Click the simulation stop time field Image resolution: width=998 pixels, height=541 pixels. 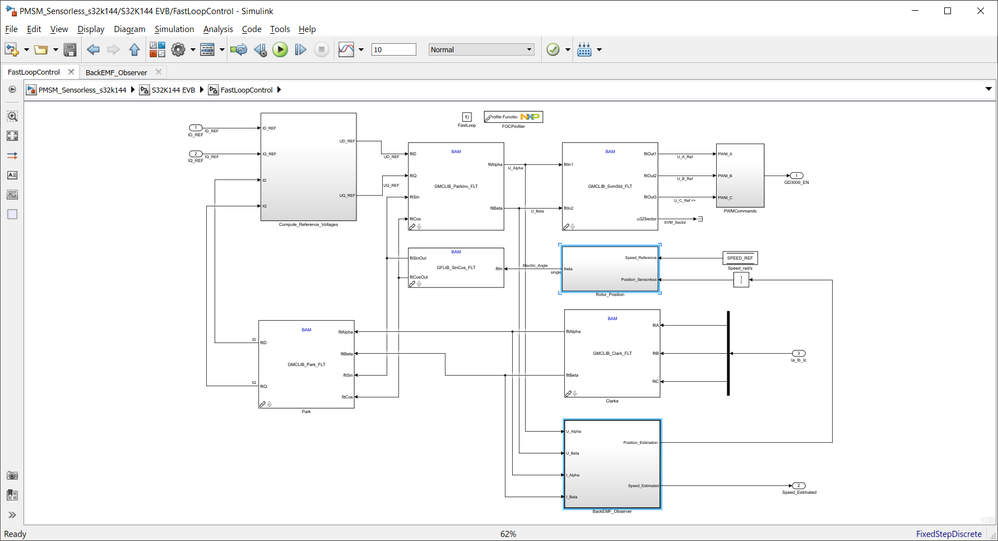(x=393, y=50)
